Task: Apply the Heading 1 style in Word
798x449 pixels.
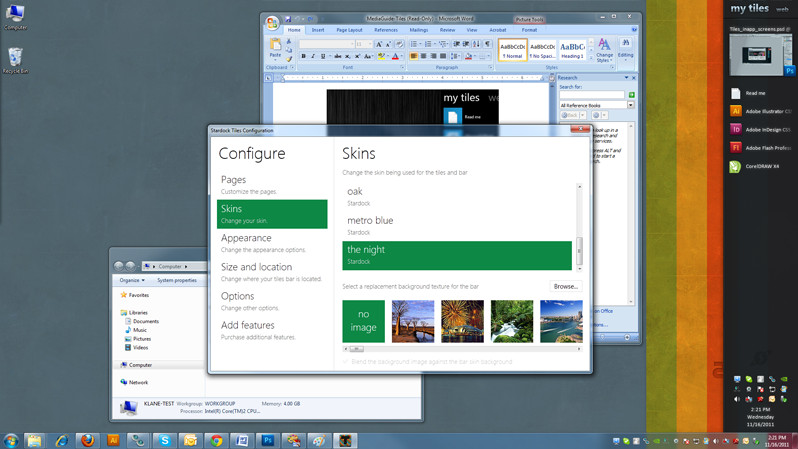Action: tap(572, 50)
